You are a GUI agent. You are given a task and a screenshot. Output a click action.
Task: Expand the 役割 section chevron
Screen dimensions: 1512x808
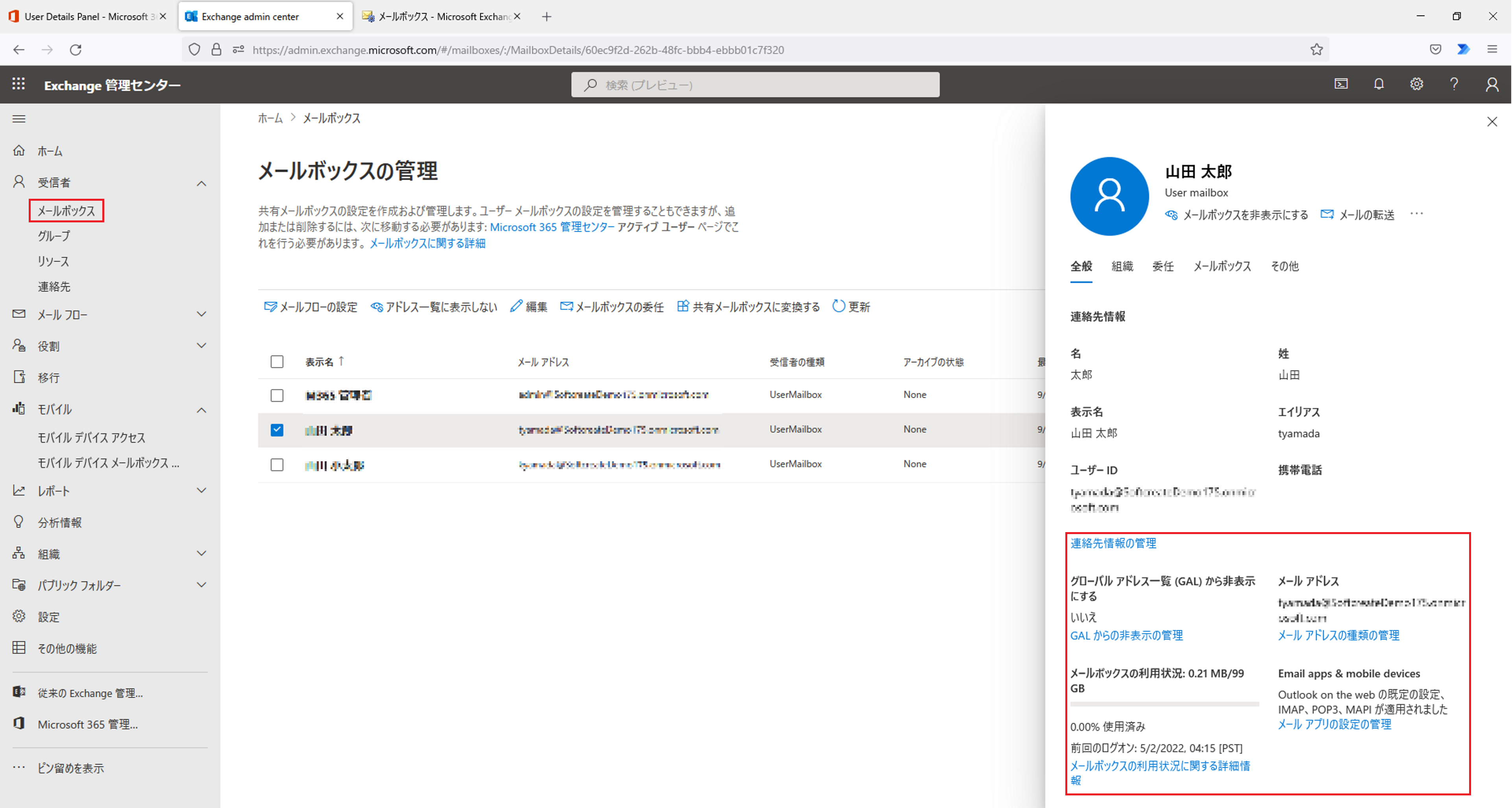(201, 346)
